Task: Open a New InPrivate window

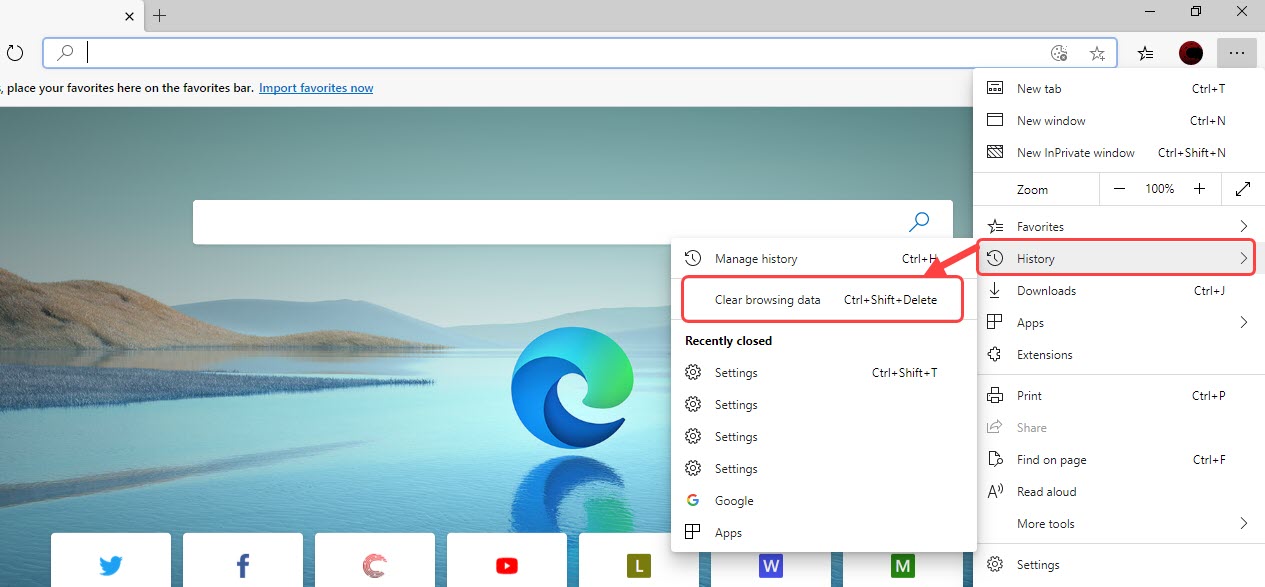Action: point(1118,153)
